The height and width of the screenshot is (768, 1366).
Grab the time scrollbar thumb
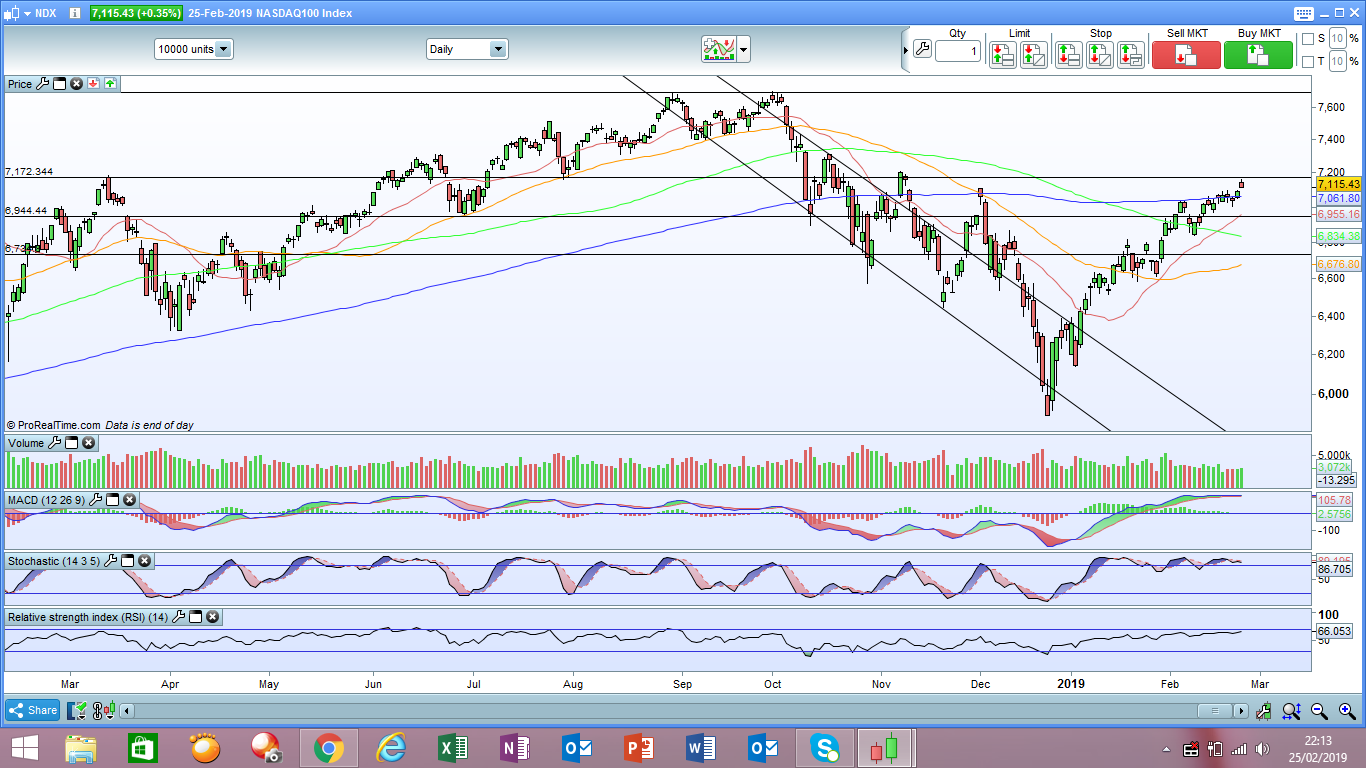1215,711
